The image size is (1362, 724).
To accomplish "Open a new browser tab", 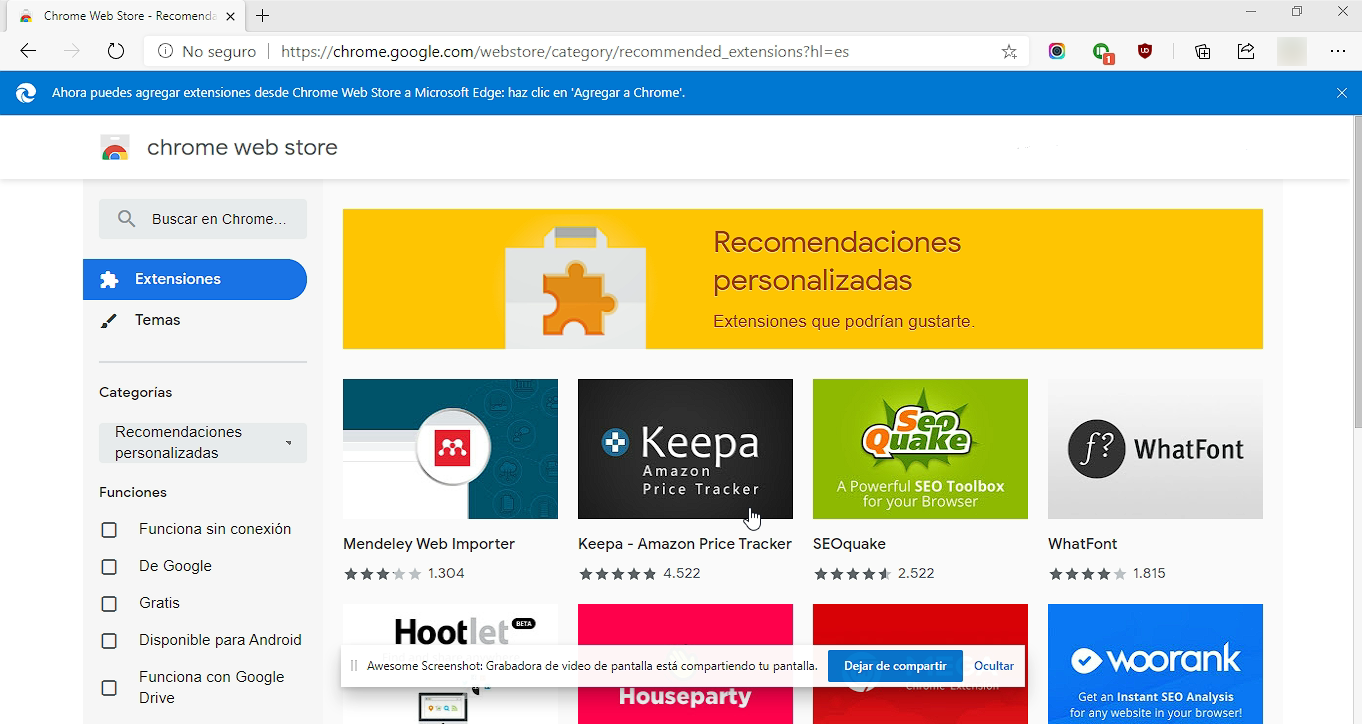I will tap(263, 16).
